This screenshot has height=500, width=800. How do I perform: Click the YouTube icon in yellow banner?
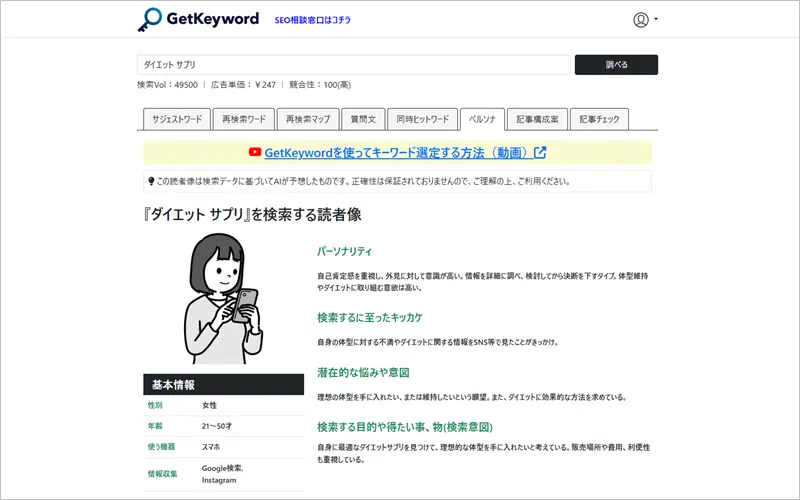click(255, 153)
